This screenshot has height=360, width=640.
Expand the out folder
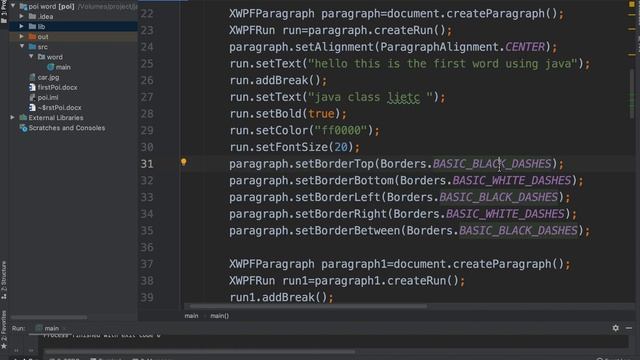click(22, 37)
